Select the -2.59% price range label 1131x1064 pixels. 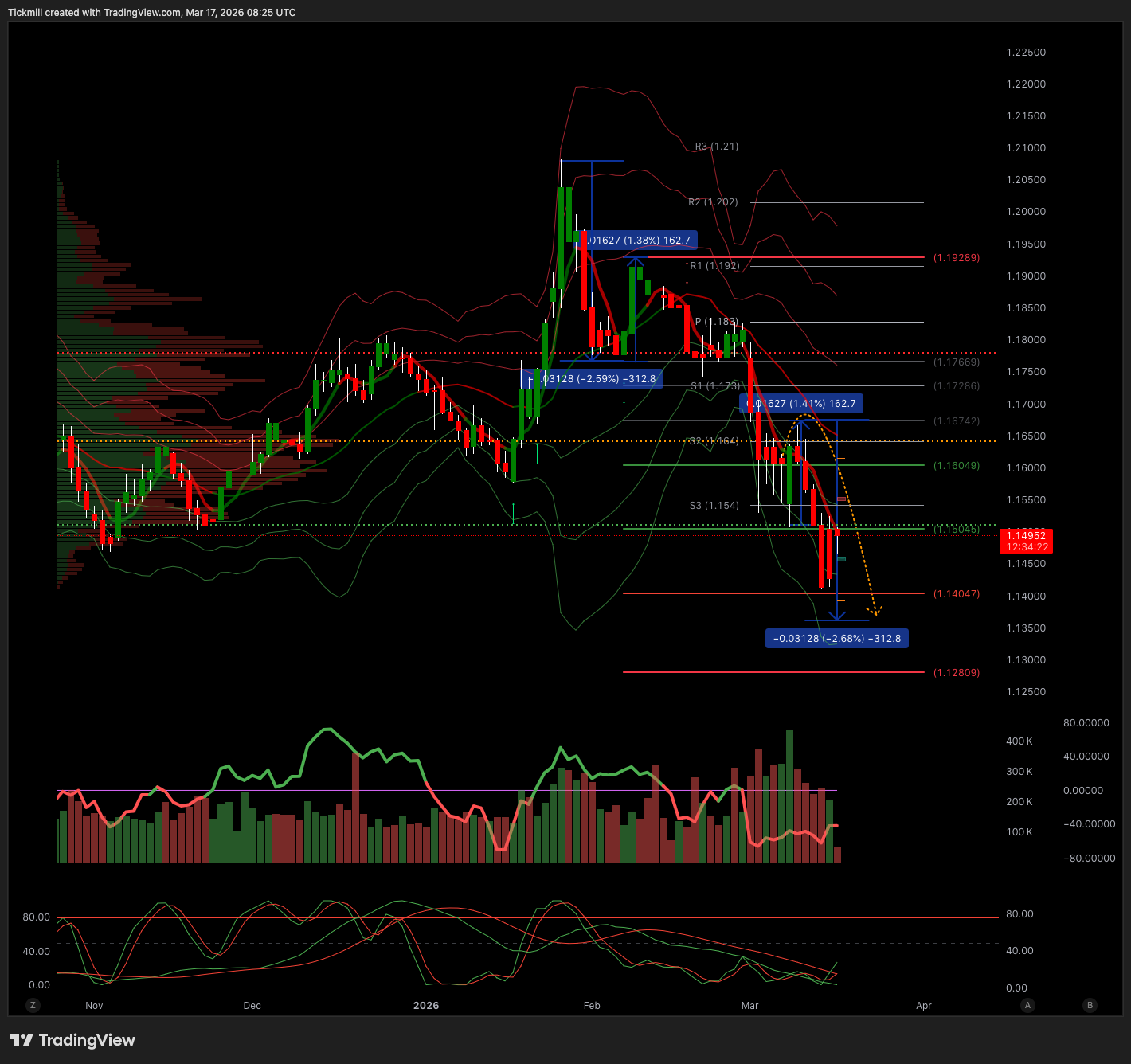[593, 379]
